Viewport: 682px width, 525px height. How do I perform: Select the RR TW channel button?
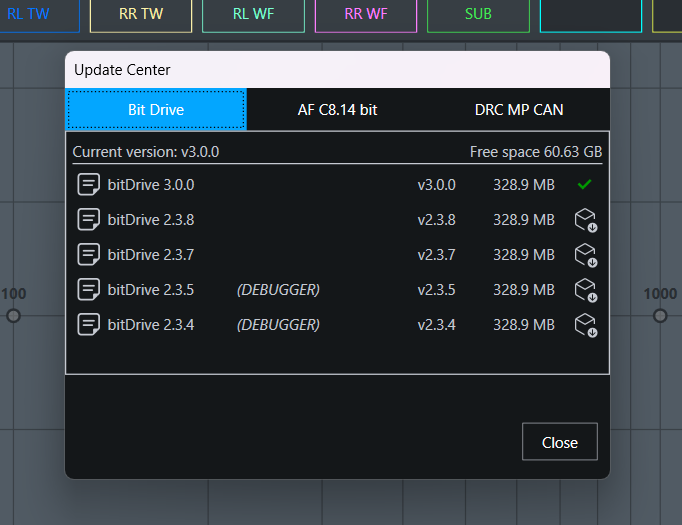[x=140, y=15]
